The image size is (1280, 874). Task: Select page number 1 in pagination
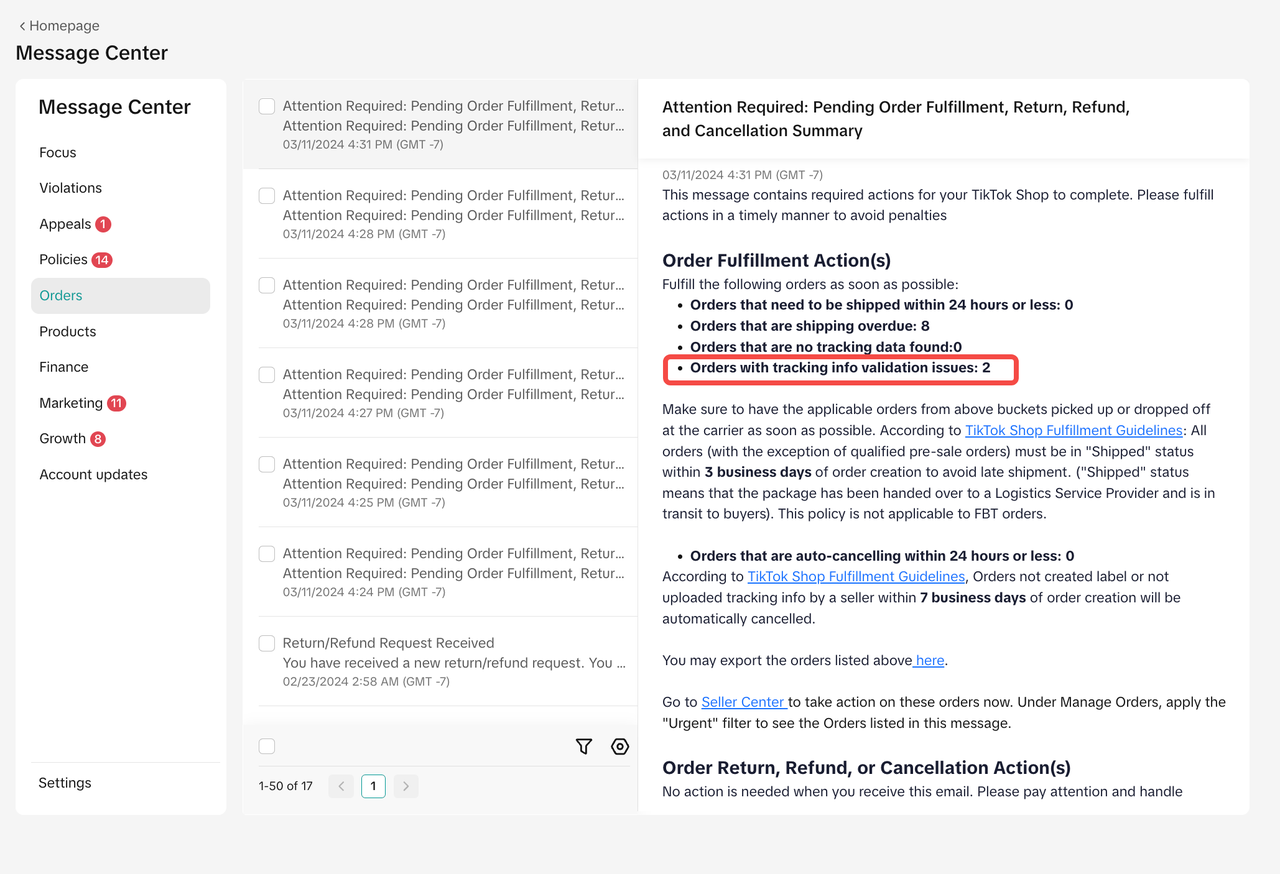pos(373,786)
